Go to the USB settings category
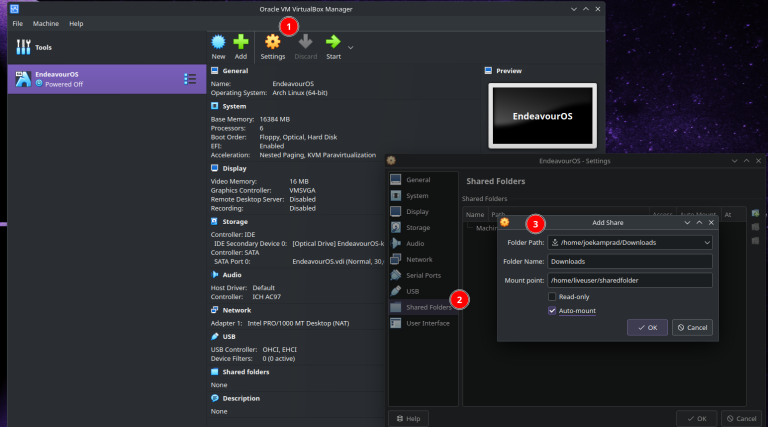This screenshot has height=427, width=768. click(412, 291)
